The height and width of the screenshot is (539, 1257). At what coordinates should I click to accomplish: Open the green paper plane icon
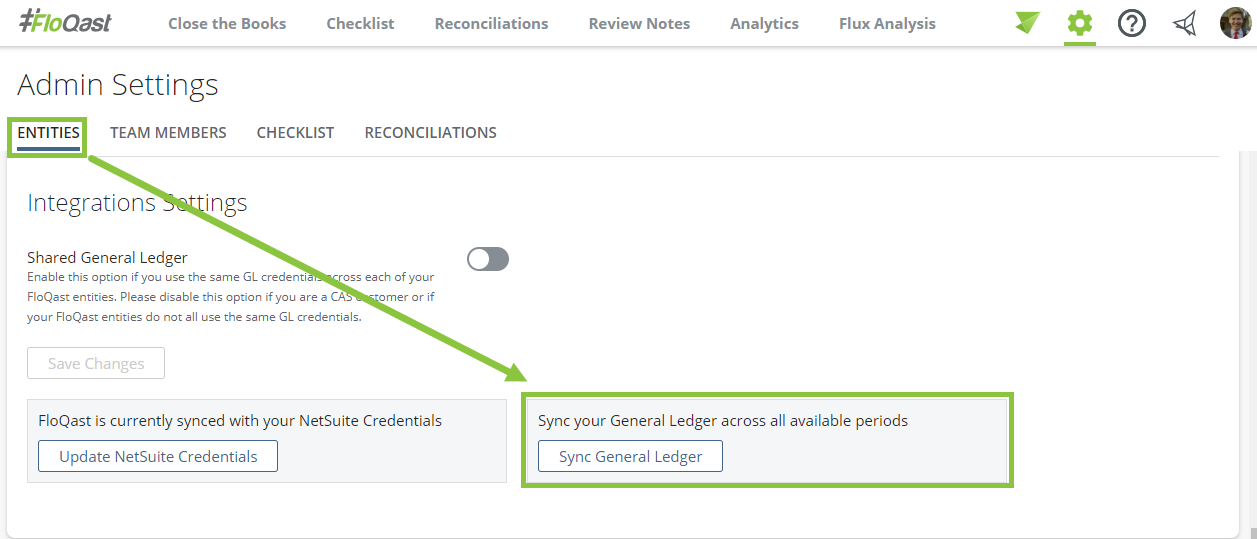click(x=1028, y=22)
